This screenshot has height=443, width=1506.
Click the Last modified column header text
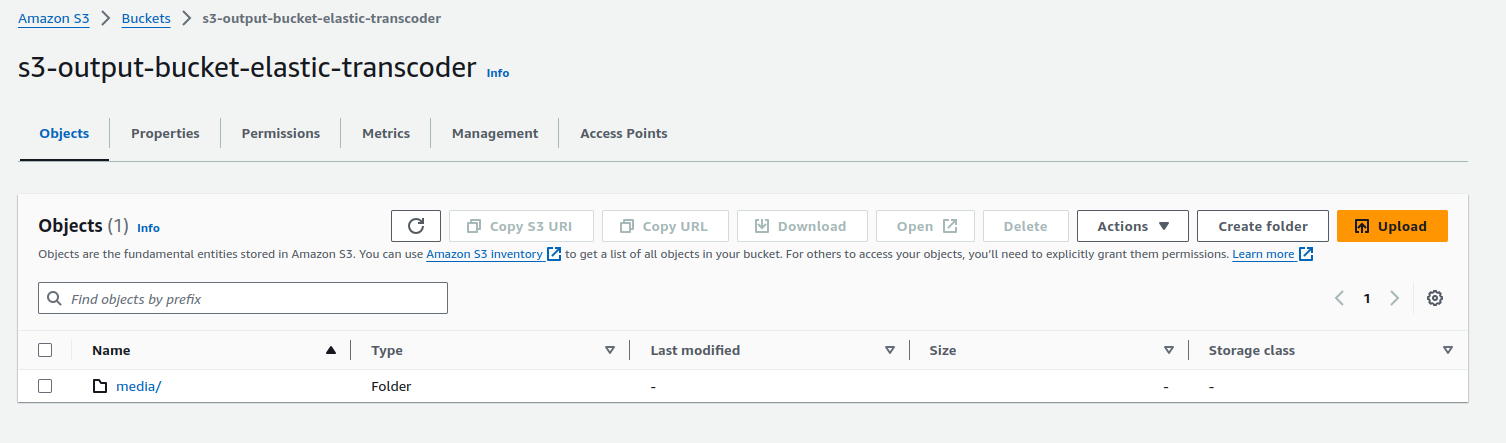(x=695, y=350)
